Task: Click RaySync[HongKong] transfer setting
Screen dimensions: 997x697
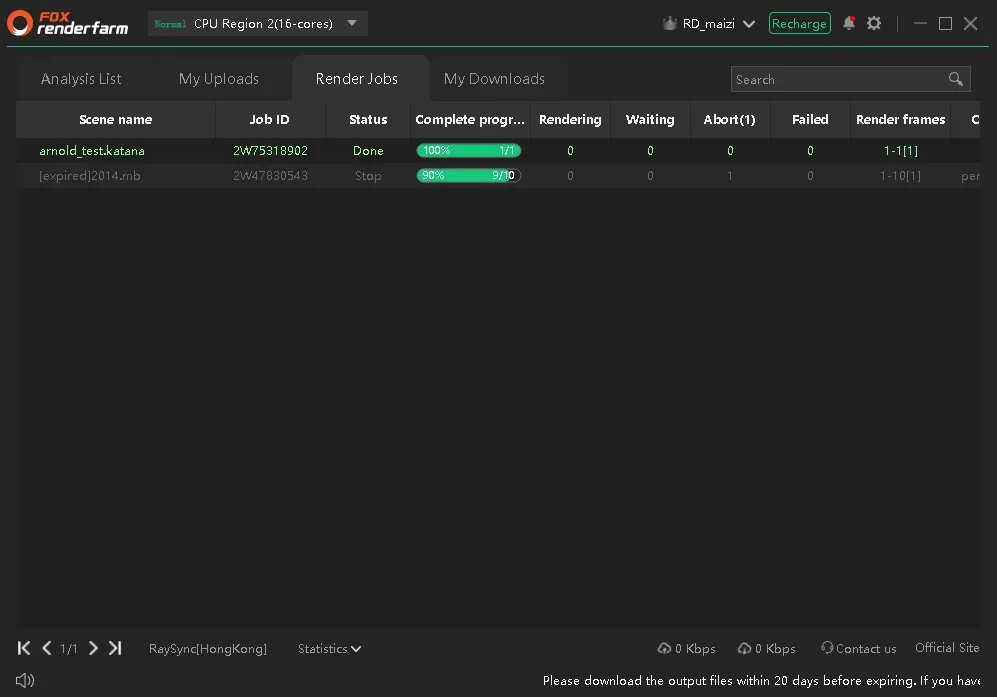Action: pos(208,649)
